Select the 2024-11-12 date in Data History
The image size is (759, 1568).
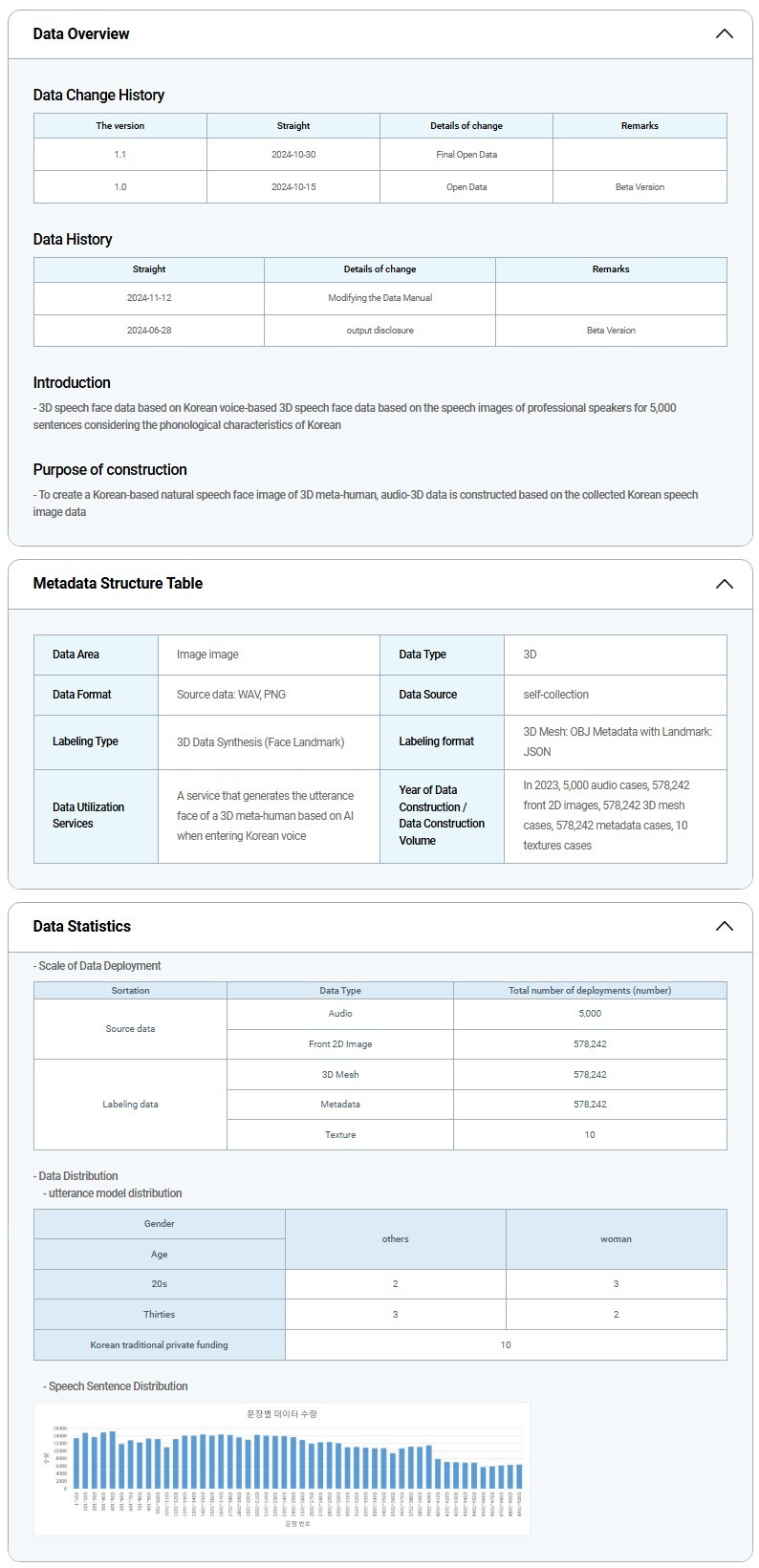click(x=149, y=298)
